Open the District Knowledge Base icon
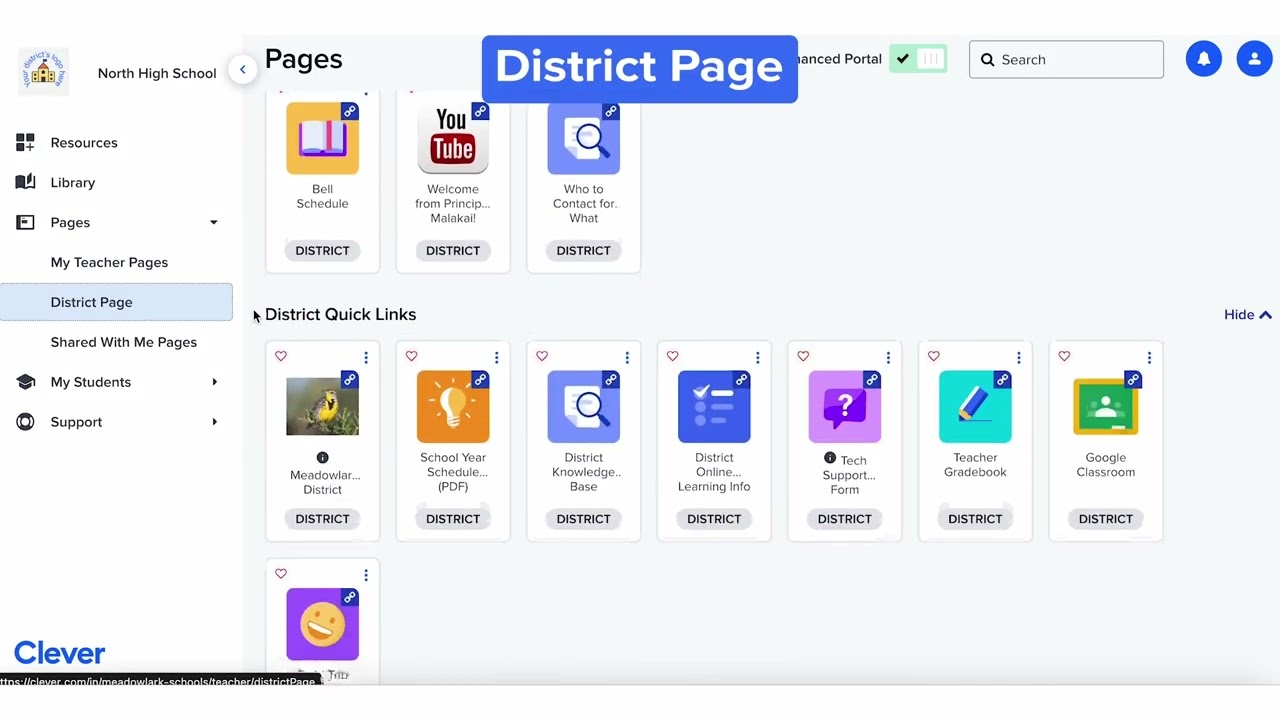 [x=583, y=407]
